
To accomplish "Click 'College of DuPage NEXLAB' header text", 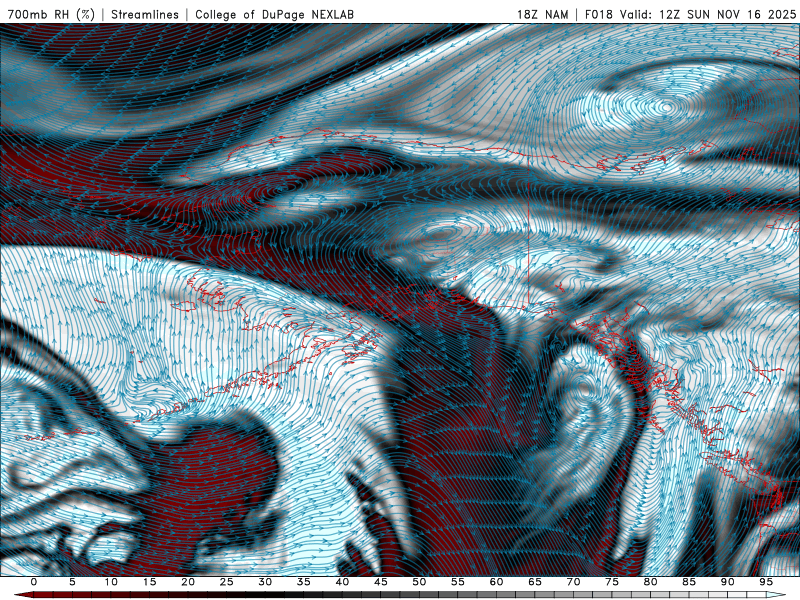I will pyautogui.click(x=274, y=14).
